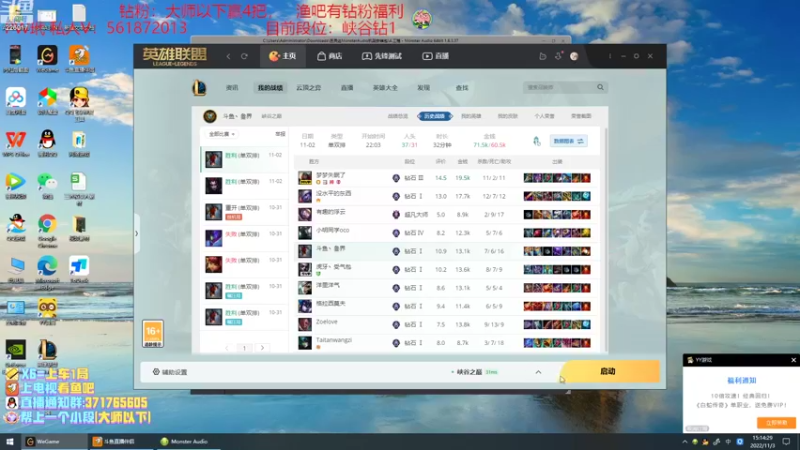
Task: Switch to the 历史战绩 match history tab
Action: 435,116
